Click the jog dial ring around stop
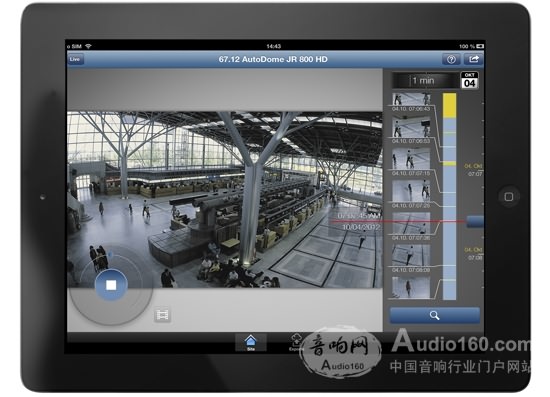This screenshot has width=550, height=397. tap(111, 285)
